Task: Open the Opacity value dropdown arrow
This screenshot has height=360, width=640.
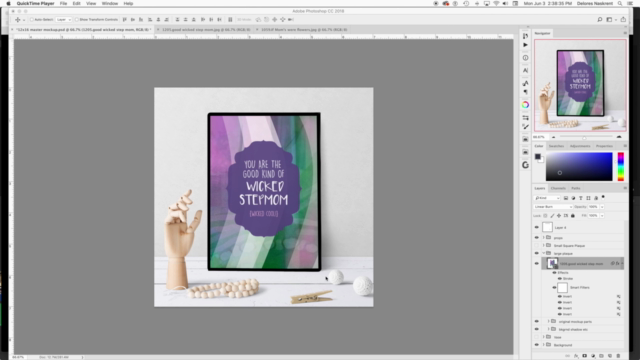Action: [x=602, y=207]
